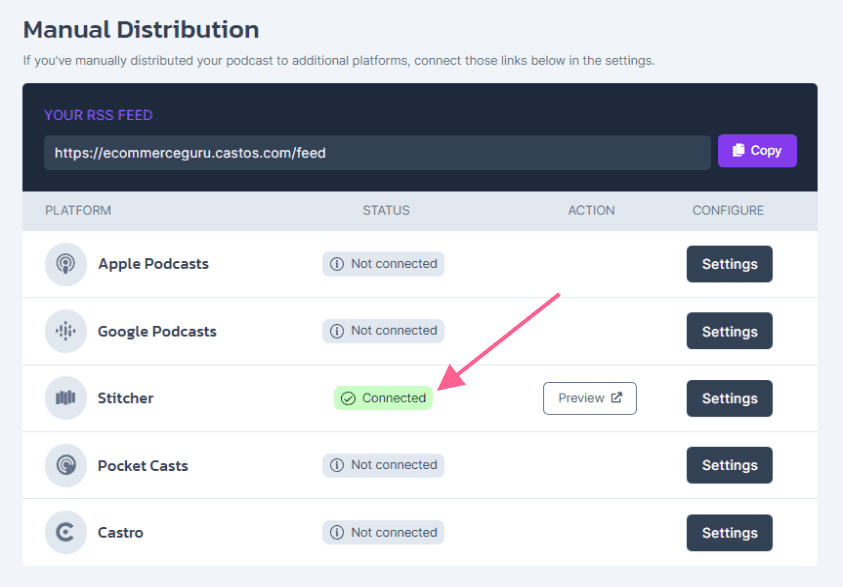Viewport: 843px width, 587px height.
Task: Click the Castro Not connected status badge
Action: (x=383, y=532)
